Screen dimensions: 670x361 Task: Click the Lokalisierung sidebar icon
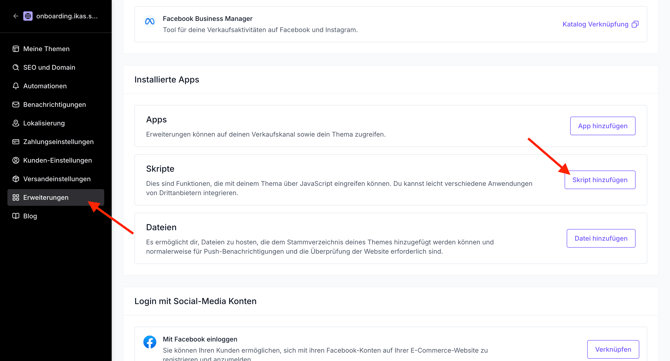(16, 123)
